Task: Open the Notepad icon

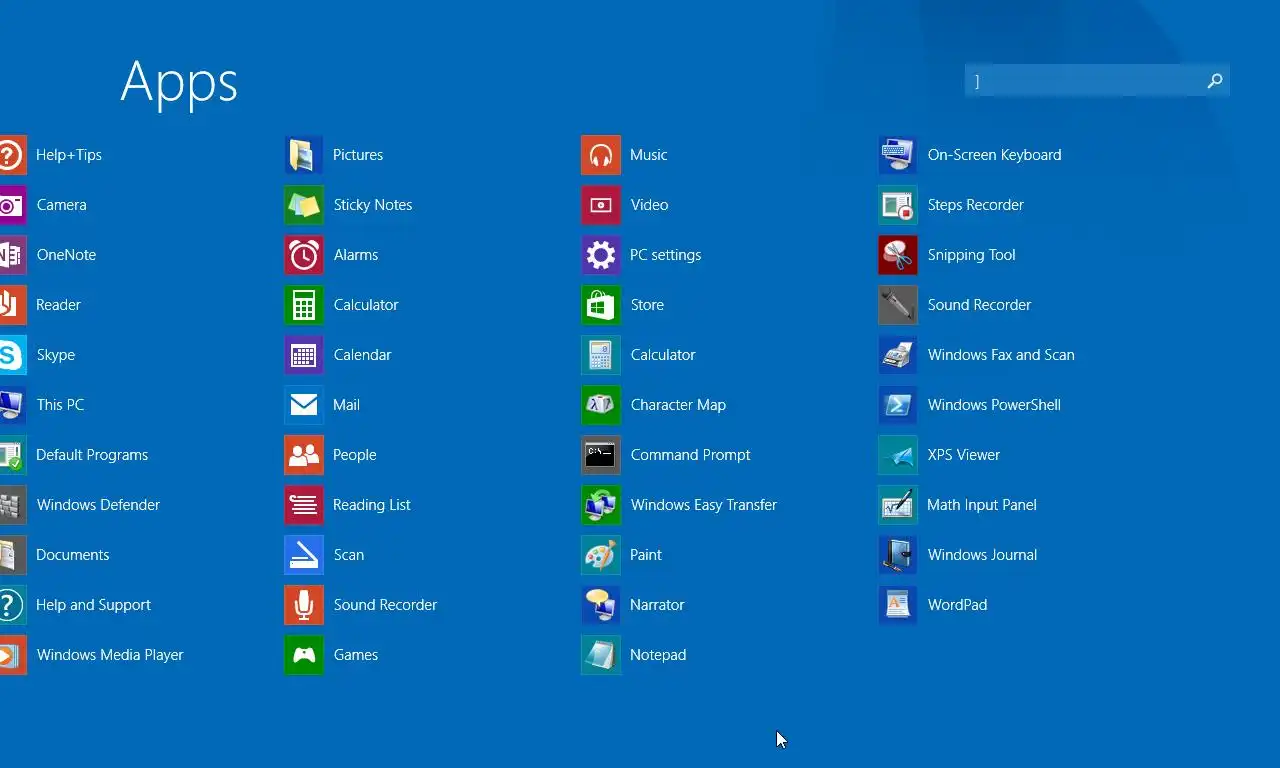Action: [x=601, y=655]
